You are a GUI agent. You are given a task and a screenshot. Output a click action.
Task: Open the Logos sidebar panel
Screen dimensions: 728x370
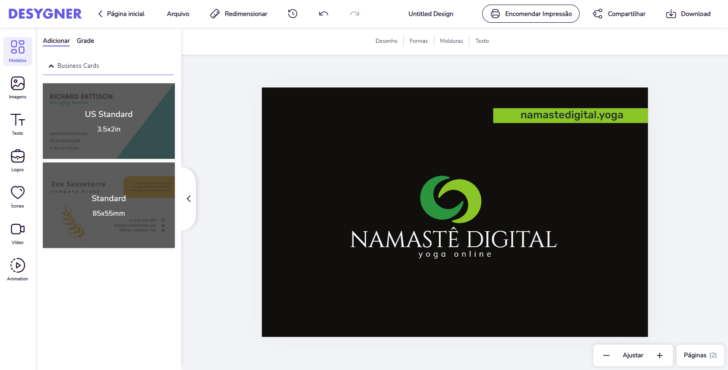18,160
